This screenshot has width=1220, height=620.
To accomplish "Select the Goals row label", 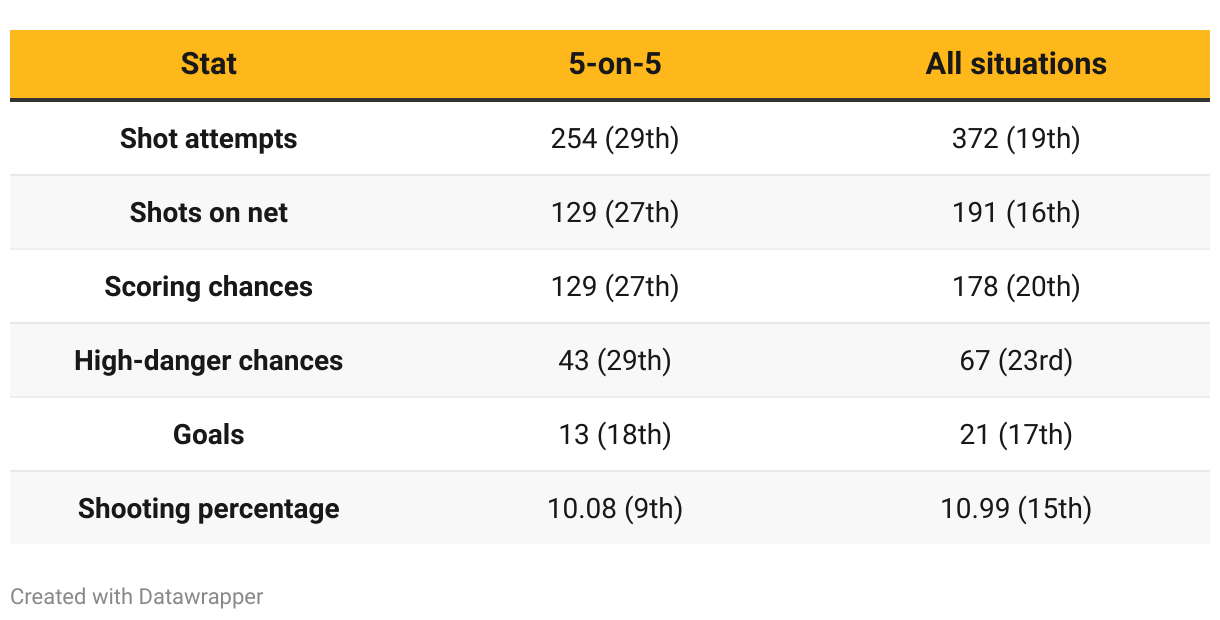I will [208, 434].
